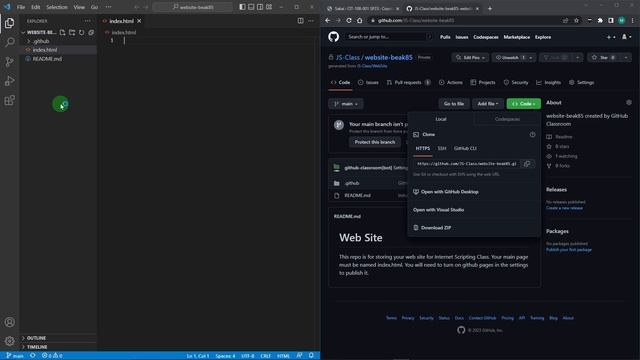
Task: Click the VS Code command center search box
Action: (193, 7)
